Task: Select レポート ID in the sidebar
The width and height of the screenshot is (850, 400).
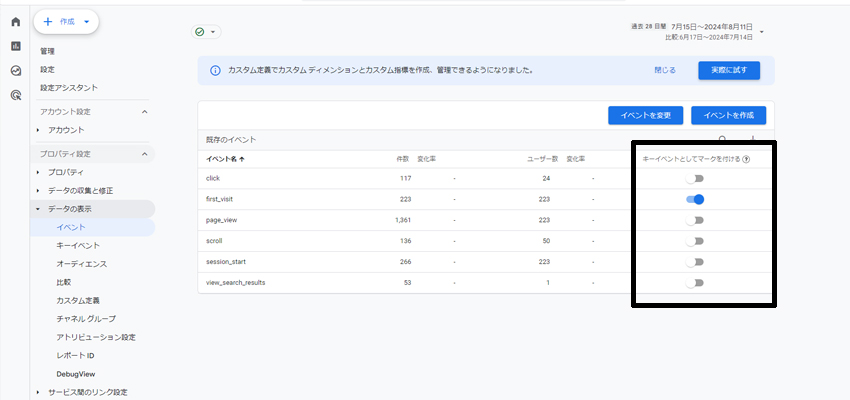Action: (x=75, y=356)
